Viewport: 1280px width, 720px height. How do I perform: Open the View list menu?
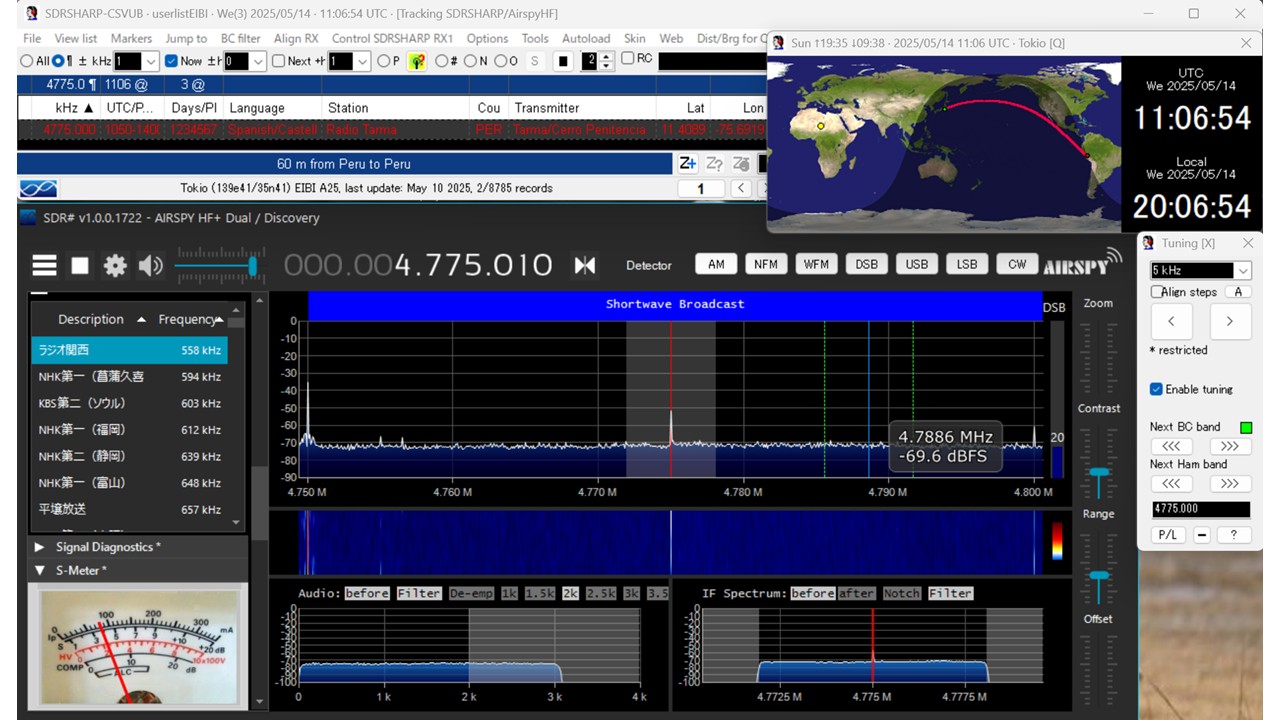pos(76,38)
